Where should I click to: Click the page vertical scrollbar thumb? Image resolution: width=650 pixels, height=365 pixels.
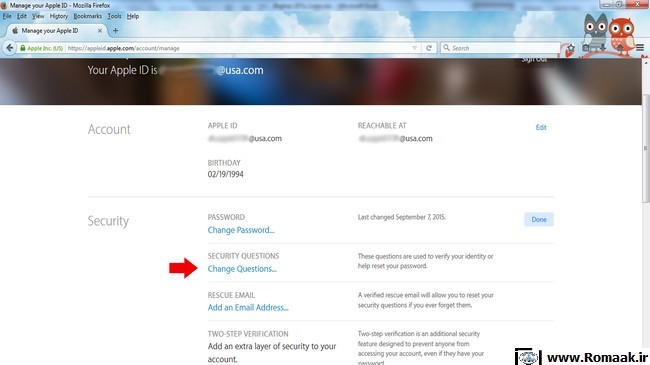point(646,148)
